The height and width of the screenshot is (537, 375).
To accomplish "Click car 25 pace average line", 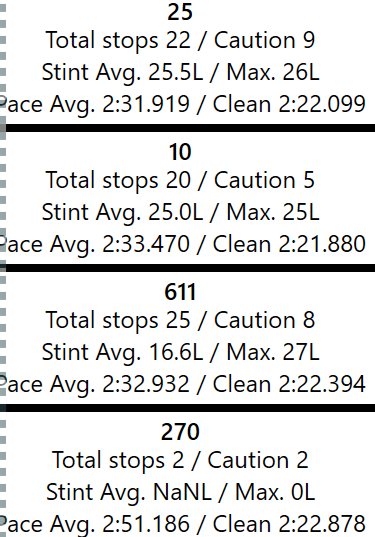I will (183, 104).
